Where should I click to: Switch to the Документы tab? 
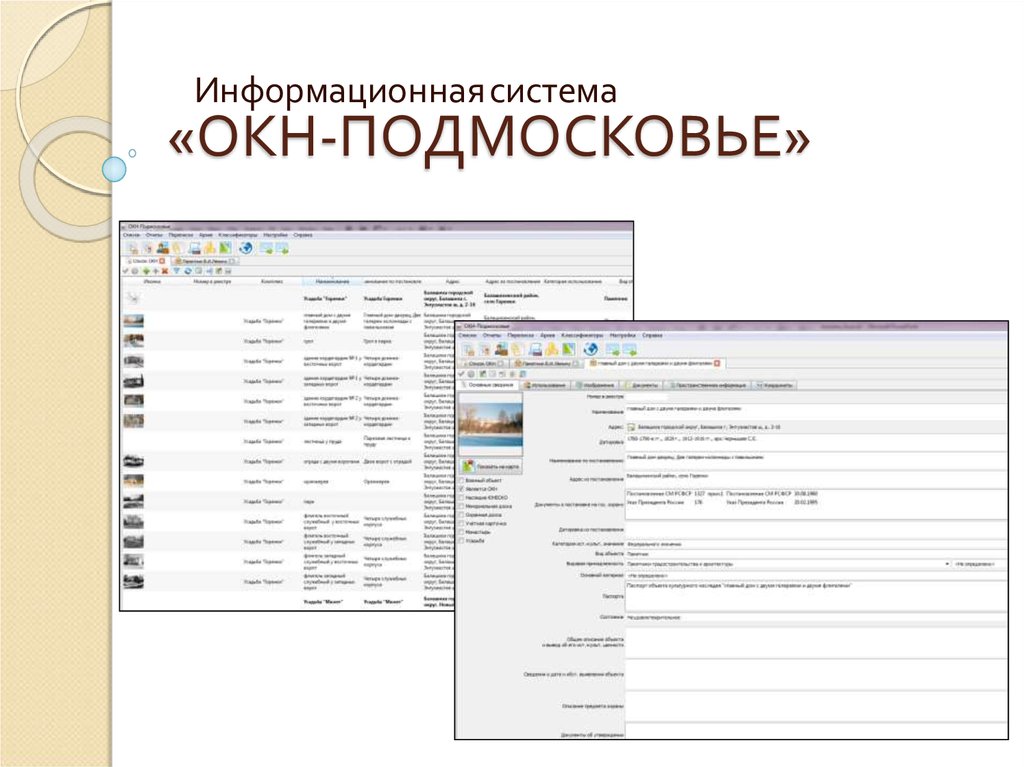(x=642, y=385)
